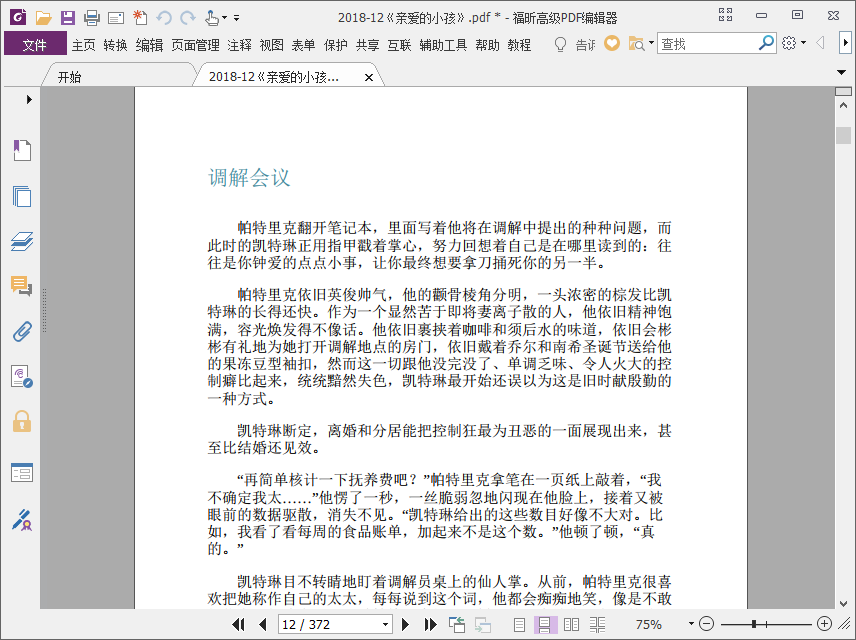Screen dimensions: 856x640
Task: Open the 保护 ribbon tab
Action: (x=335, y=45)
